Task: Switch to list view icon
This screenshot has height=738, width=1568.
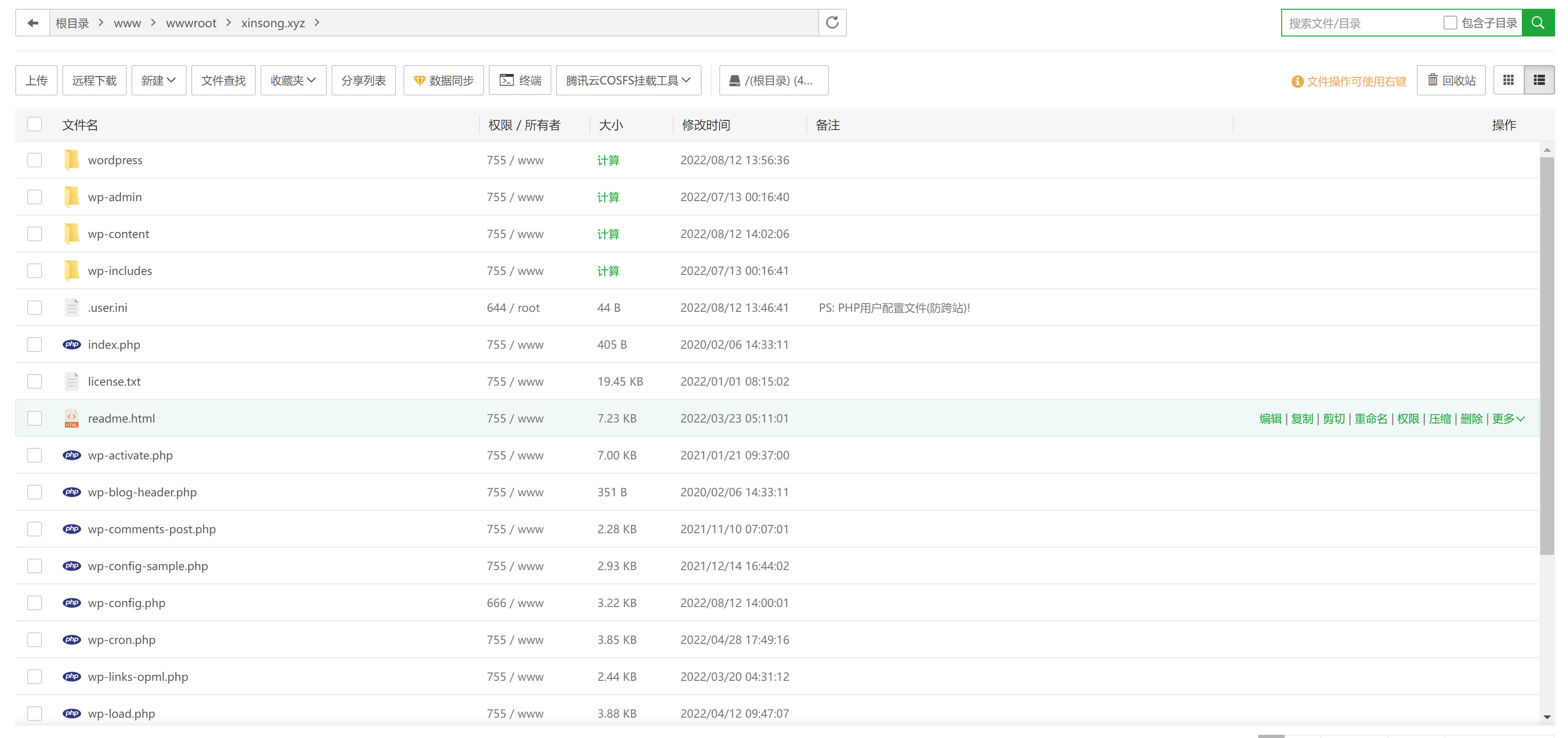Action: point(1539,80)
